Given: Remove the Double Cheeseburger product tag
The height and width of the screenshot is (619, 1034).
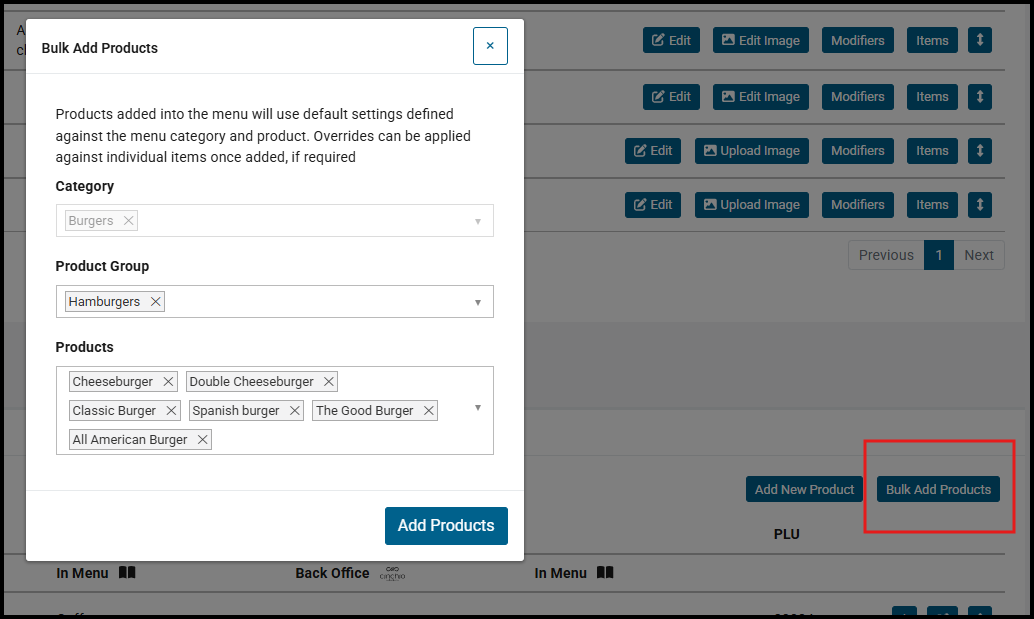Looking at the screenshot, I should point(328,382).
